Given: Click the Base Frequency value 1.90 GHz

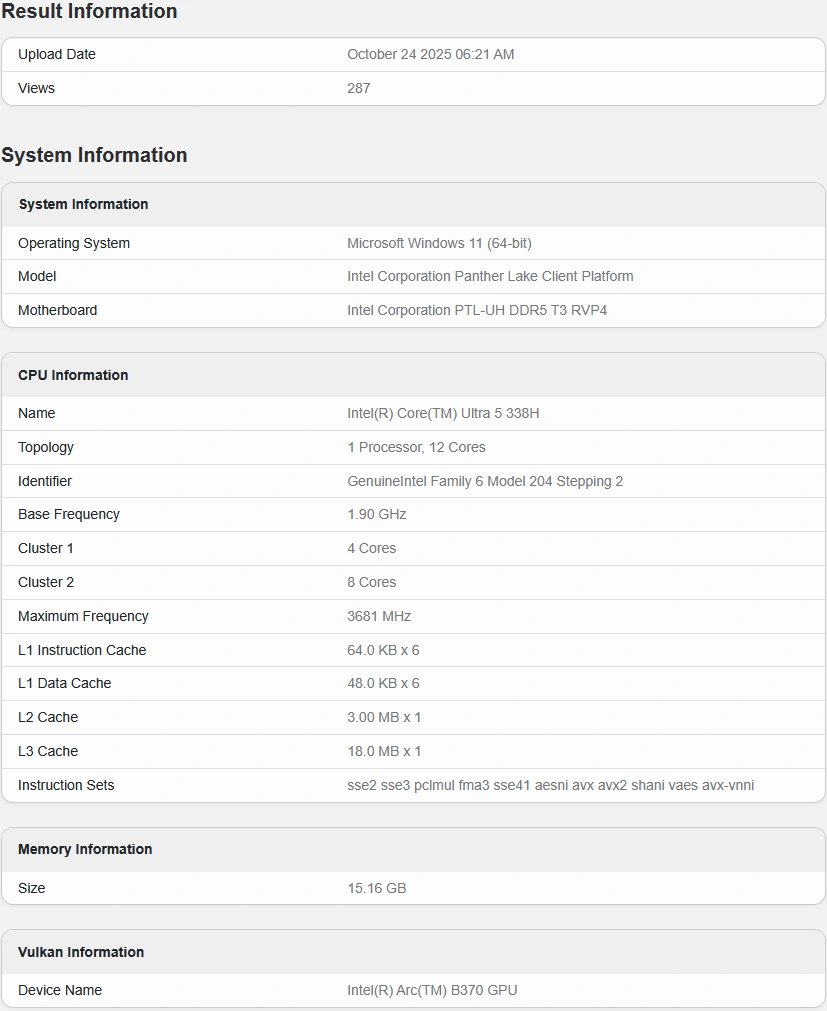Looking at the screenshot, I should pyautogui.click(x=376, y=514).
